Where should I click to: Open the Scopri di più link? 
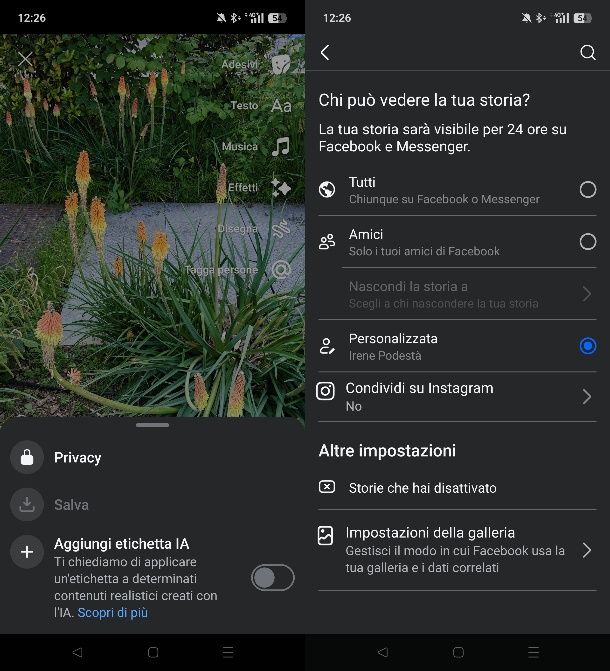[x=112, y=612]
